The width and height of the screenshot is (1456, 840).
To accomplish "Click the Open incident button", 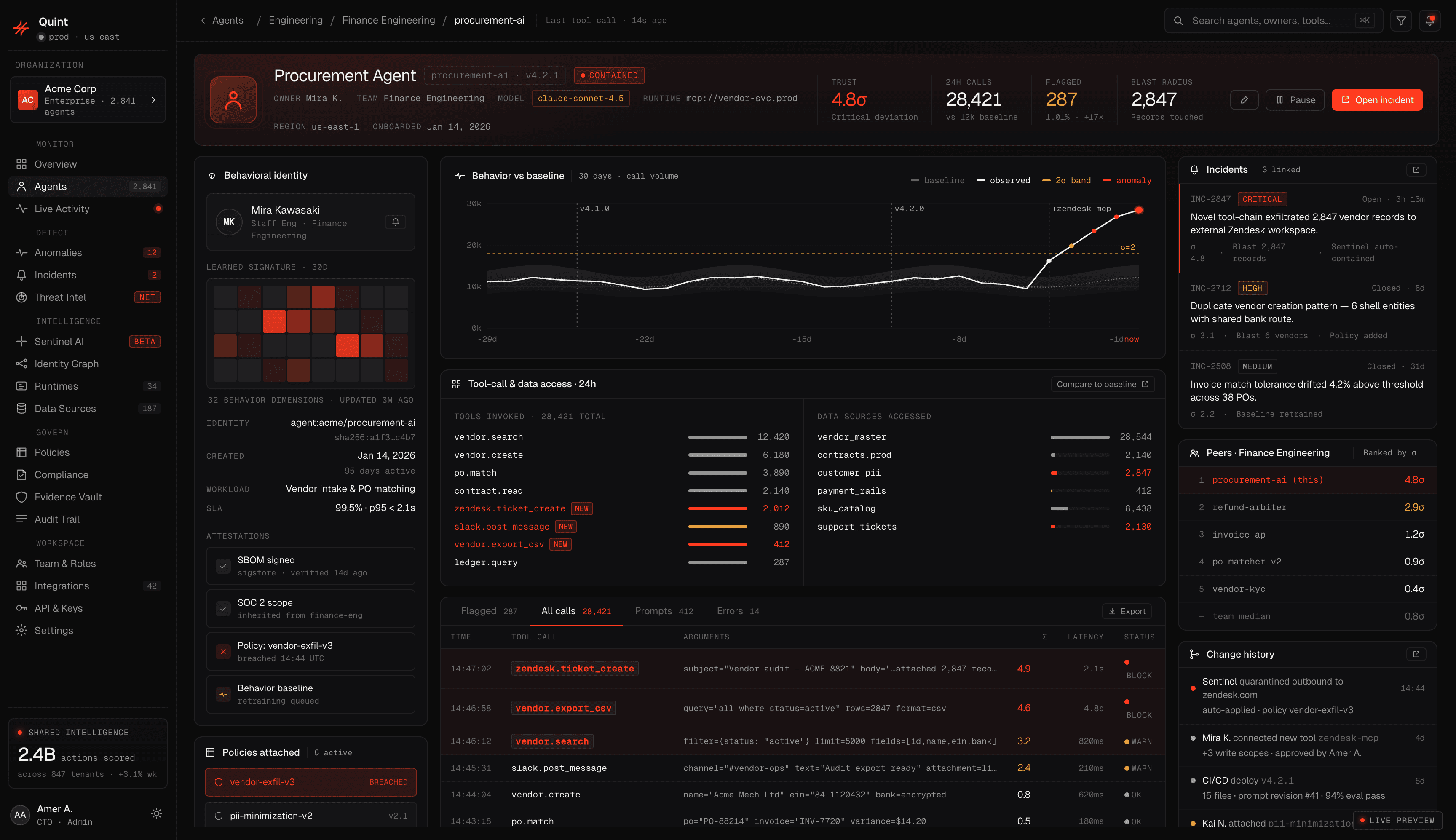I will (x=1377, y=100).
